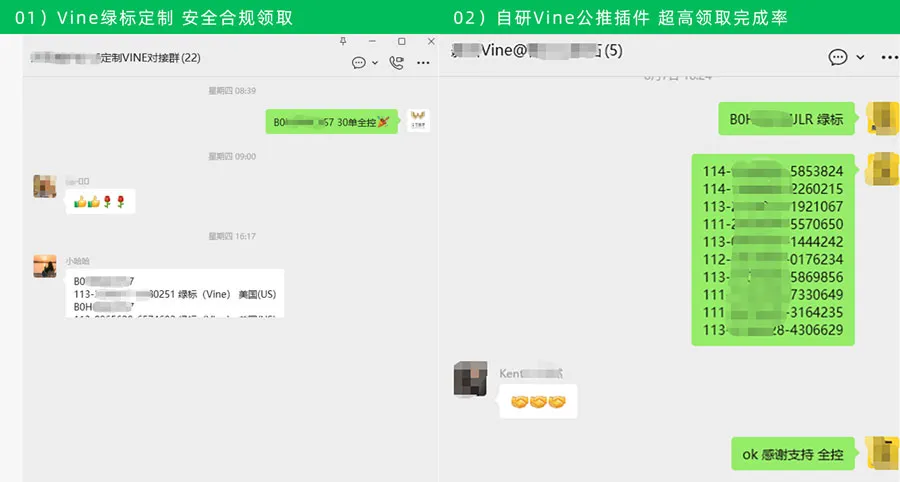Click VINE对接群 (22) group title
The image size is (900, 482).
116,57
